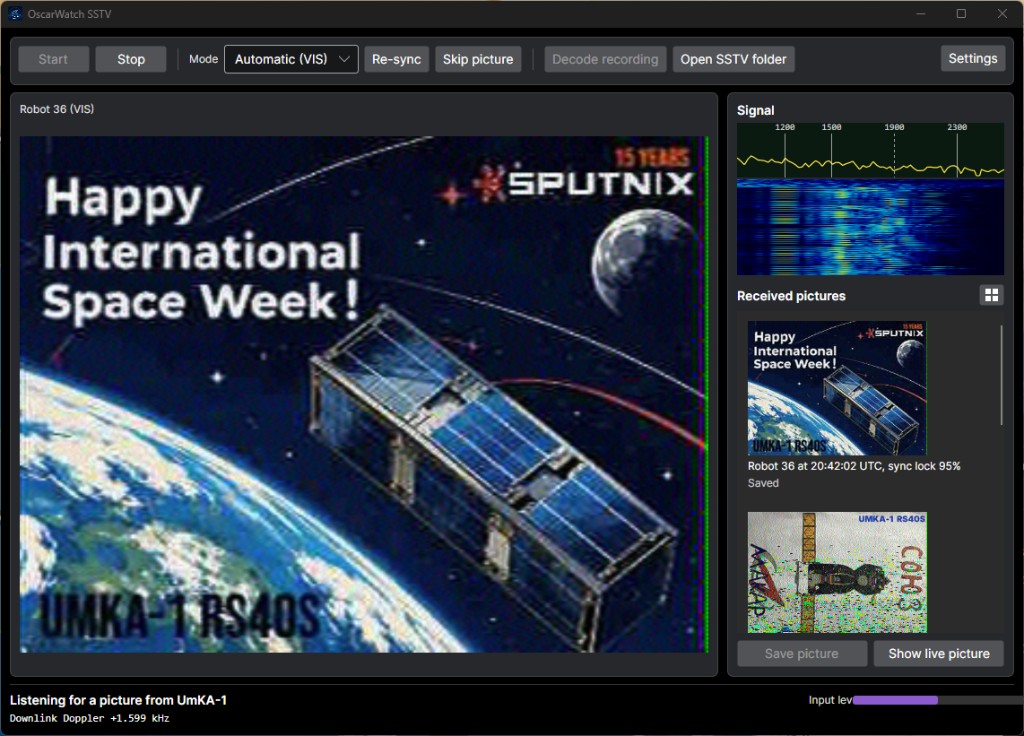Click the Re-sync button

396,59
